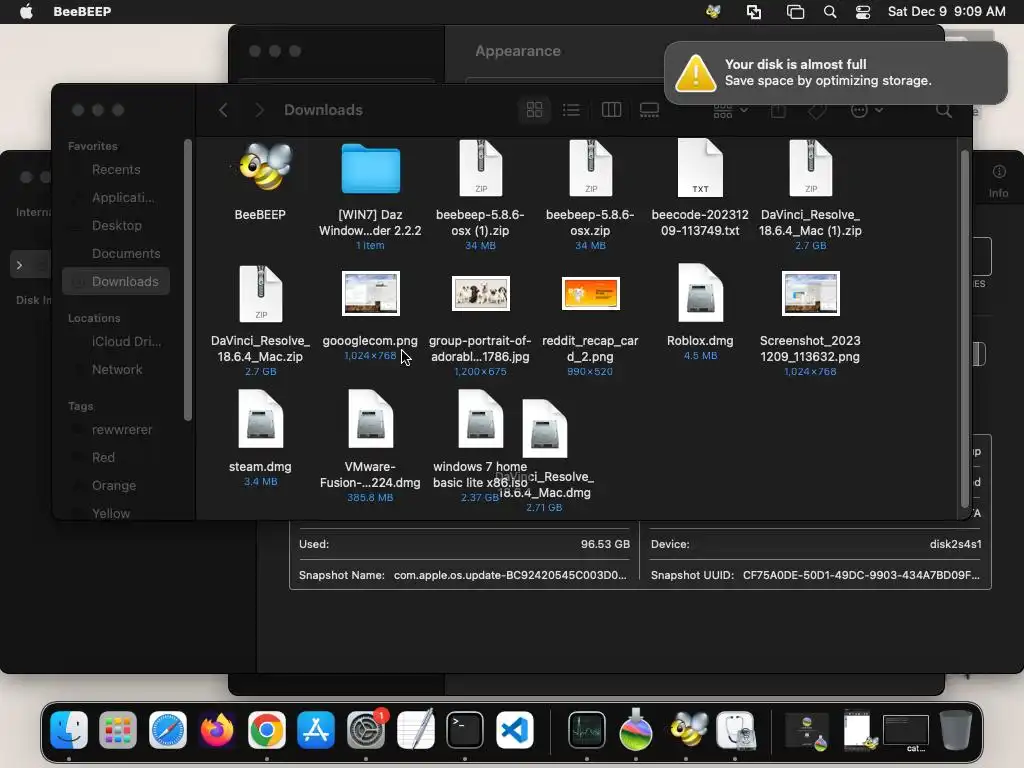
Task: Select the beebeep-5.8.6-osx (1).zip file
Action: (481, 168)
